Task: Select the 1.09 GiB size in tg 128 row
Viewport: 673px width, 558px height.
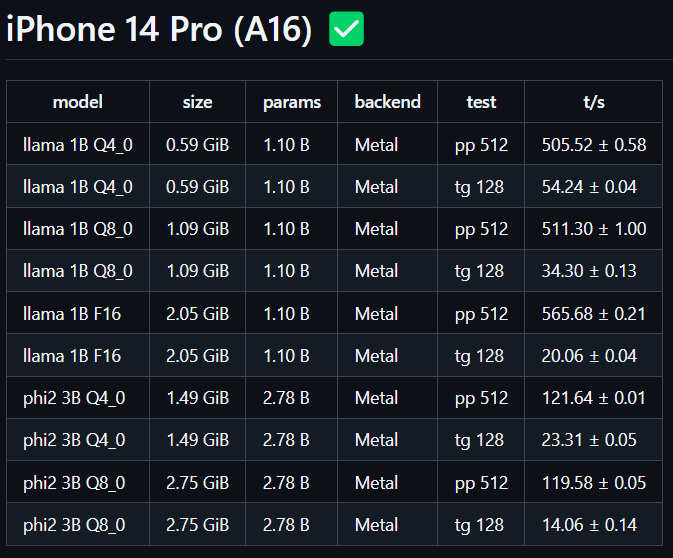Action: 197,270
